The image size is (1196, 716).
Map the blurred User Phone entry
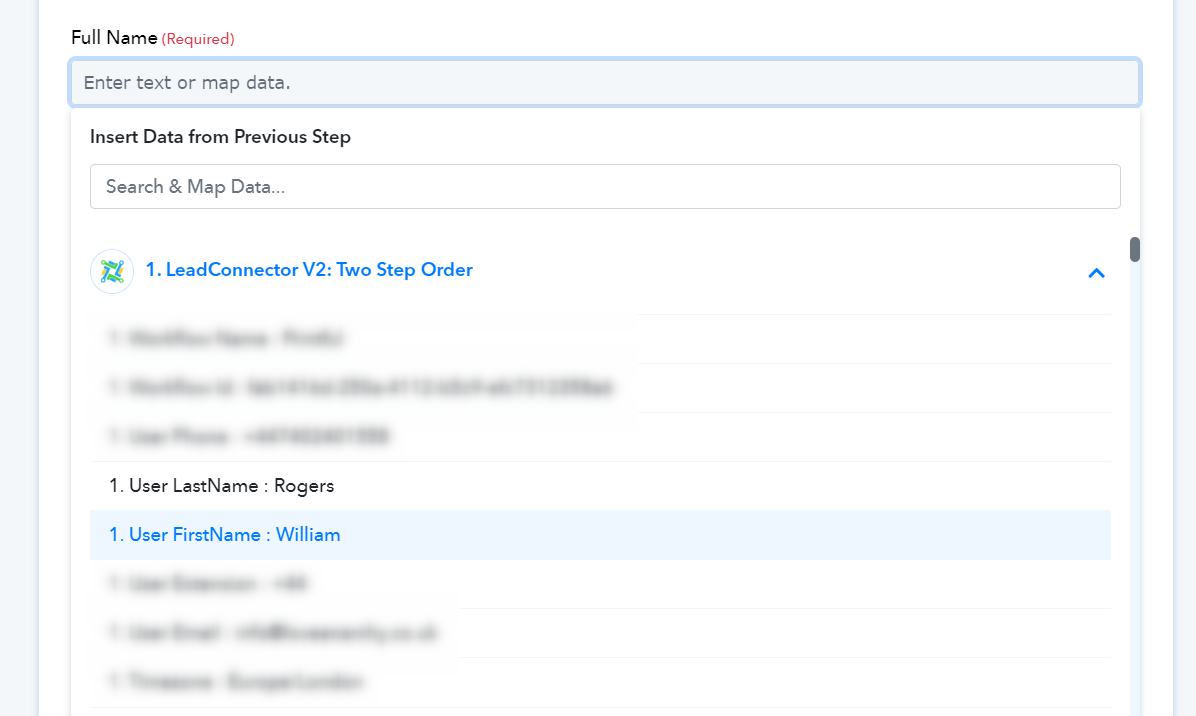pos(249,437)
